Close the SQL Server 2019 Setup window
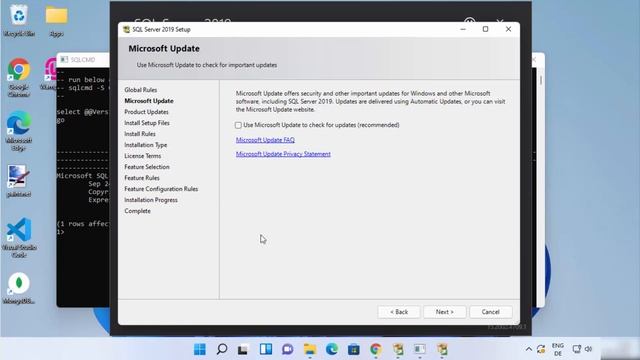640x360 pixels. (x=508, y=29)
